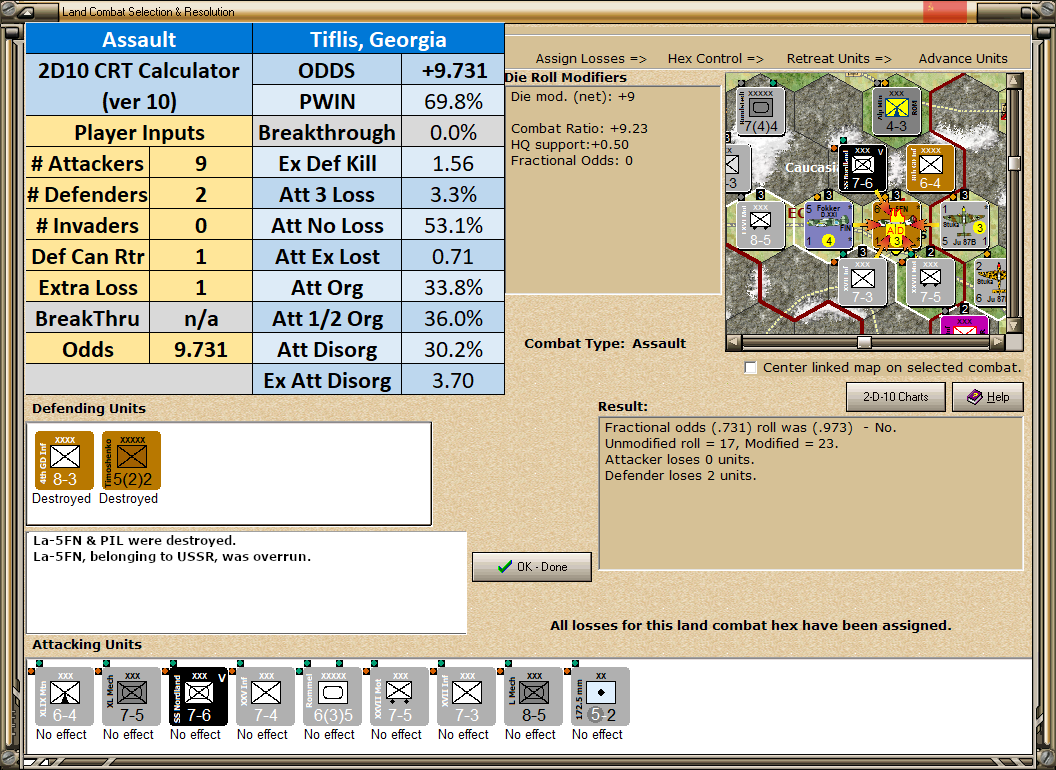Screen dimensions: 1056x770
Task: Click the 7(4)4 HQ counter on the map
Action: click(761, 111)
